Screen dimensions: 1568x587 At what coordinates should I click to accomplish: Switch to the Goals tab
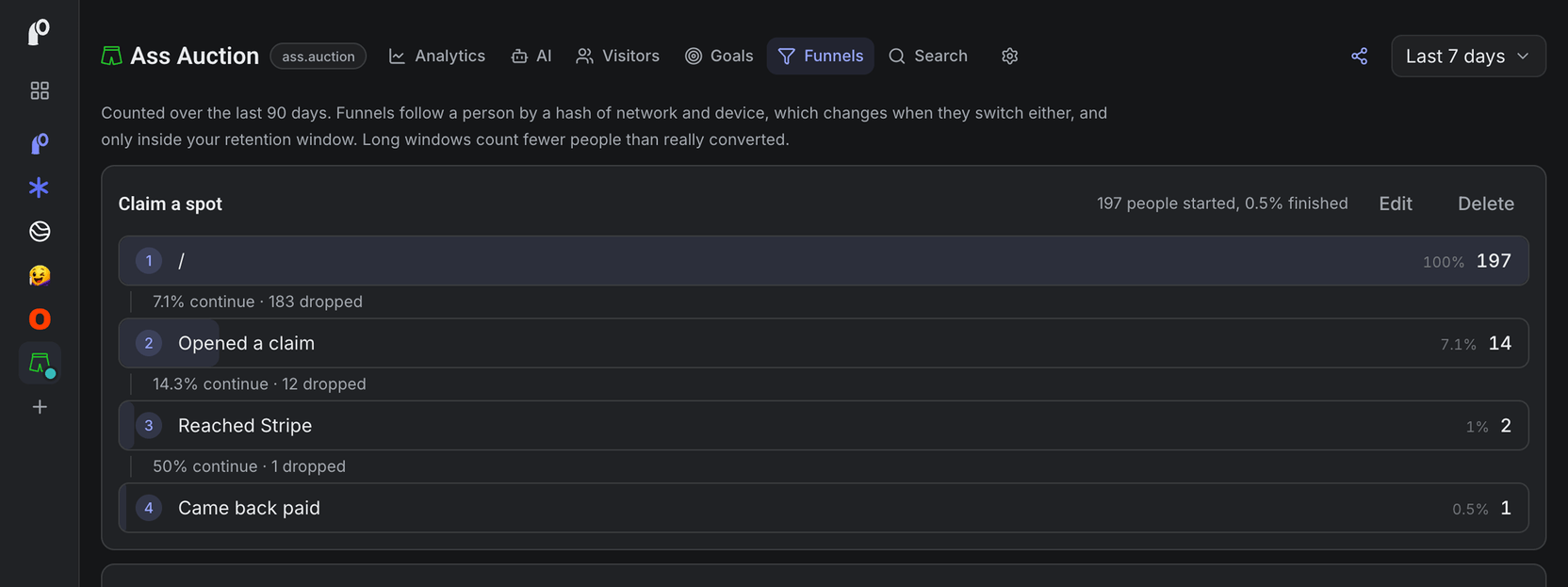pos(719,57)
